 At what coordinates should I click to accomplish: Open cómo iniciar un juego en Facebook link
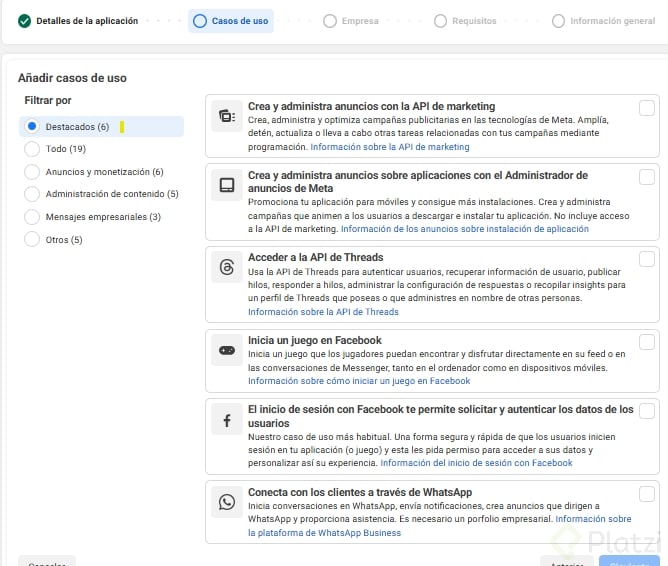point(359,381)
